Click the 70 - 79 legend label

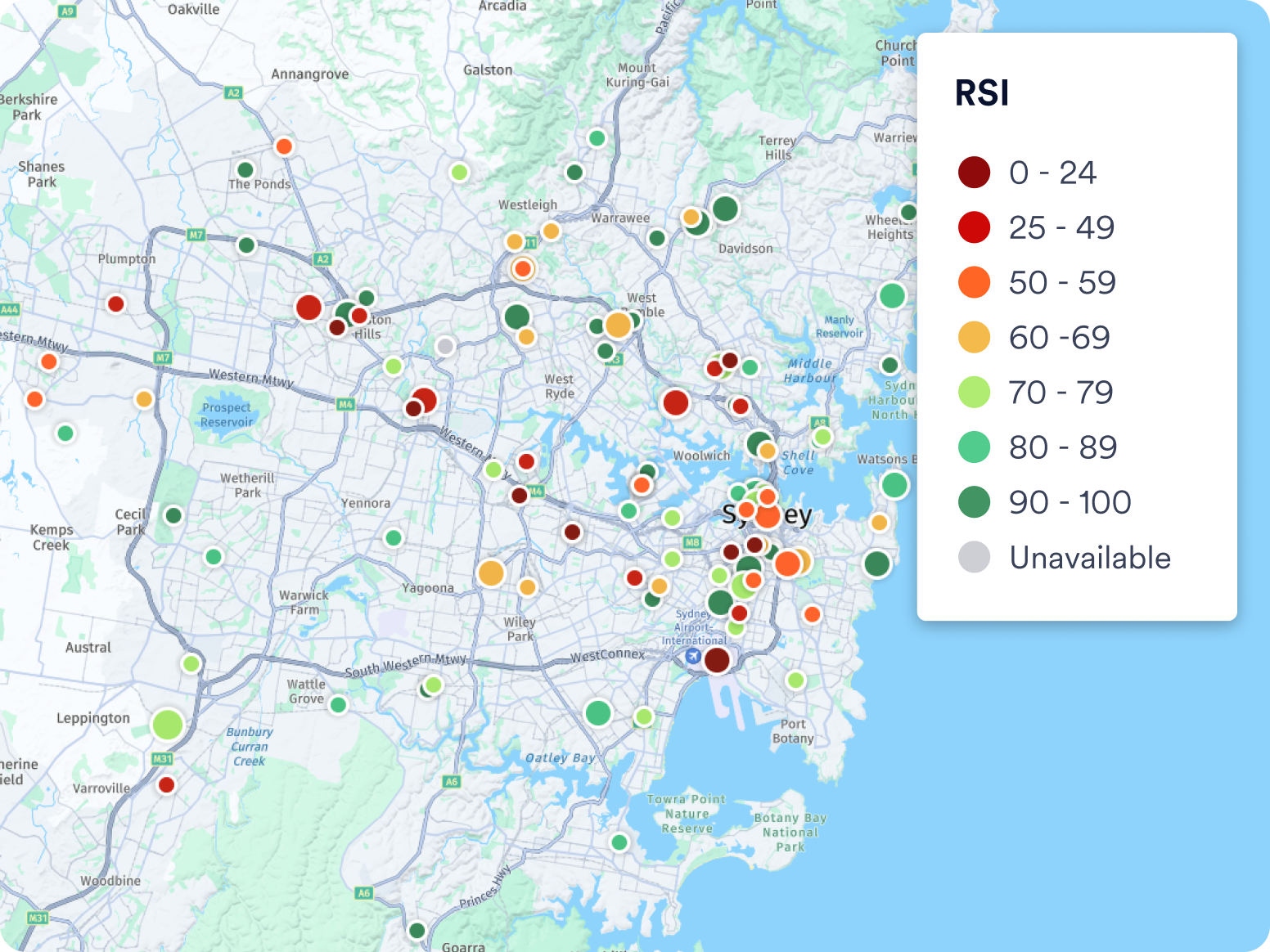point(1061,393)
